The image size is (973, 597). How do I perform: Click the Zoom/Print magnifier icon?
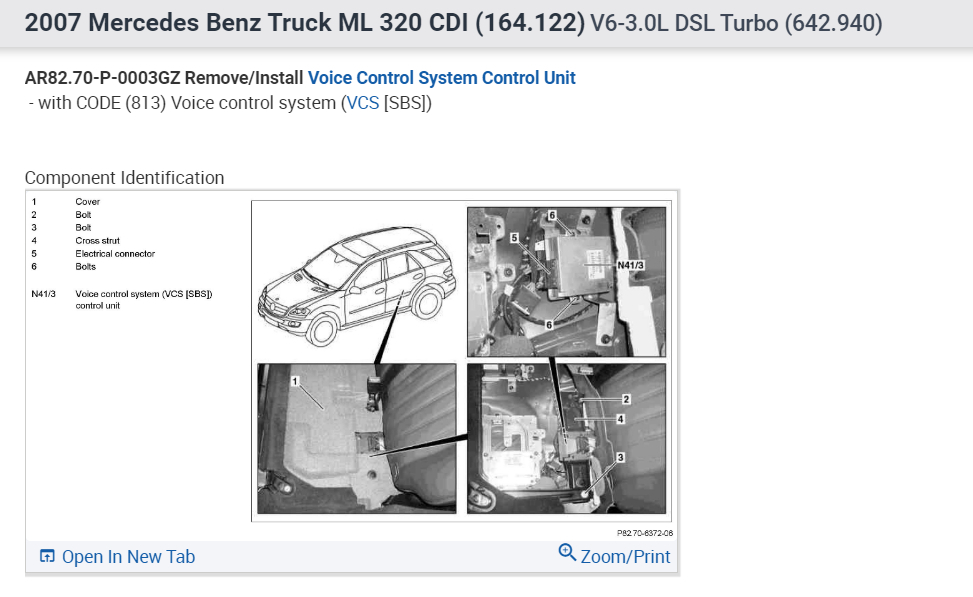click(567, 552)
